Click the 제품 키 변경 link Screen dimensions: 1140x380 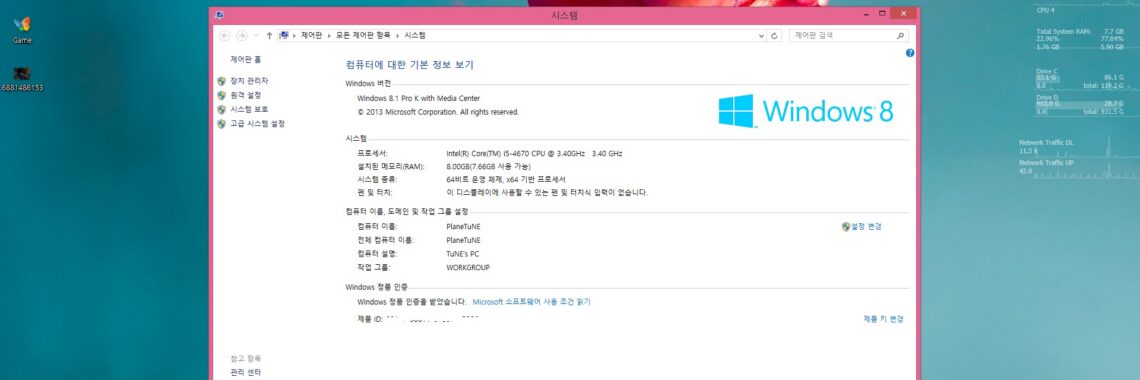tap(883, 319)
